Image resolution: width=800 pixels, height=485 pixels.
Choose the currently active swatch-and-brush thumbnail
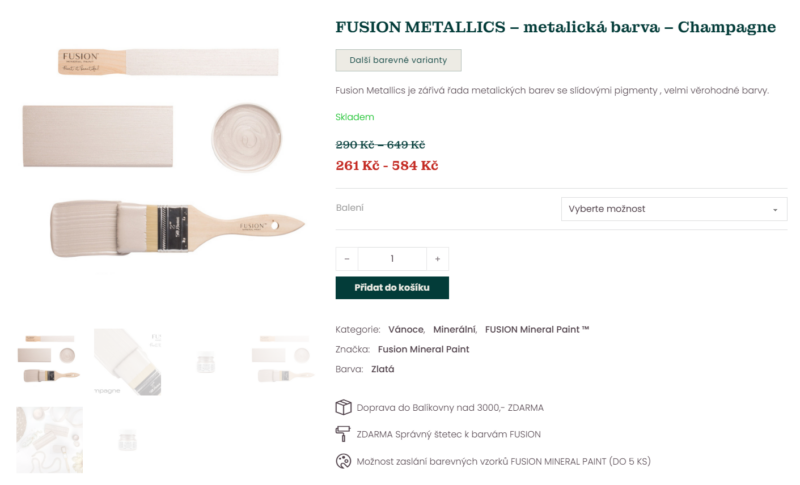(49, 361)
